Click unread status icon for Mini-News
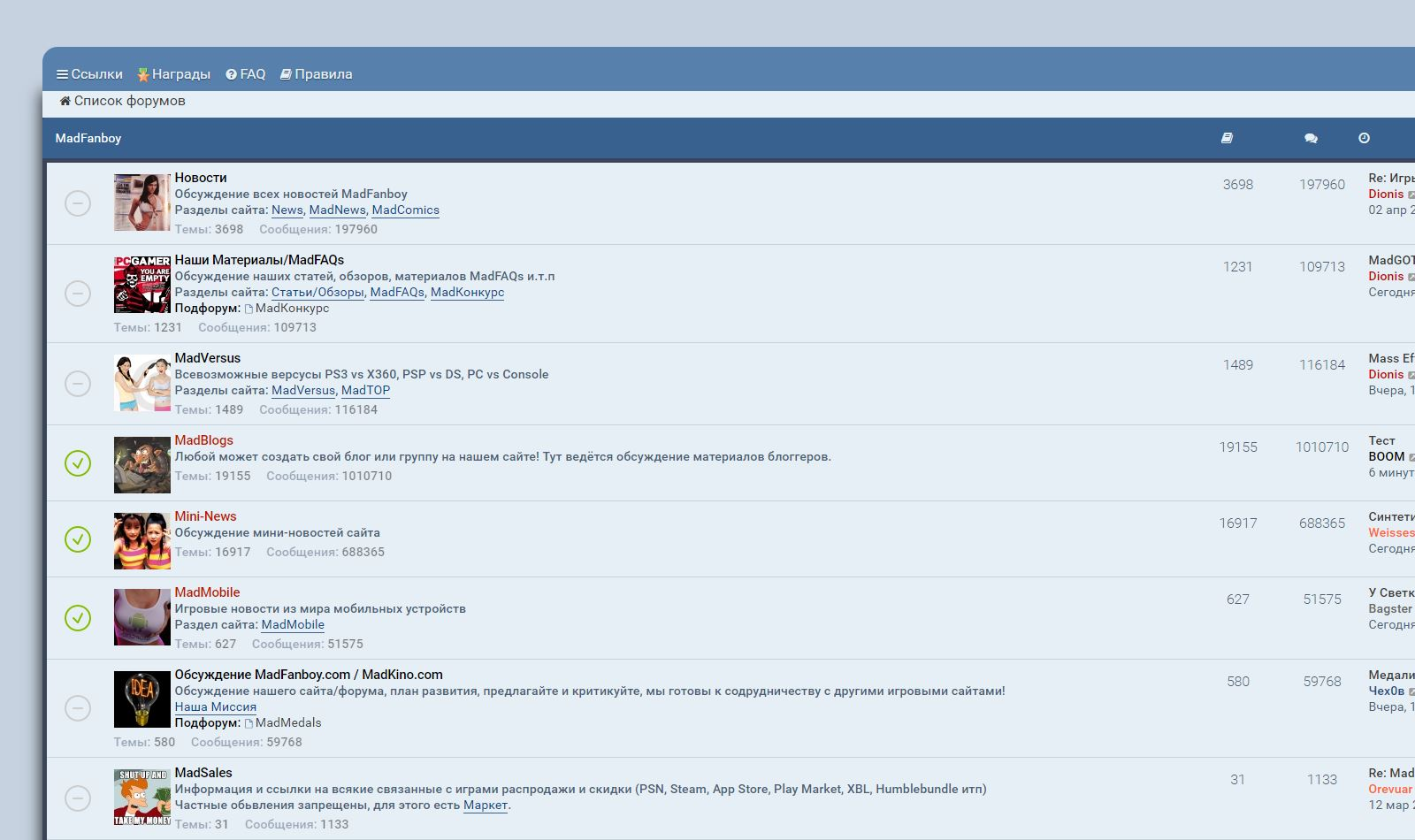Image resolution: width=1415 pixels, height=840 pixels. [78, 539]
